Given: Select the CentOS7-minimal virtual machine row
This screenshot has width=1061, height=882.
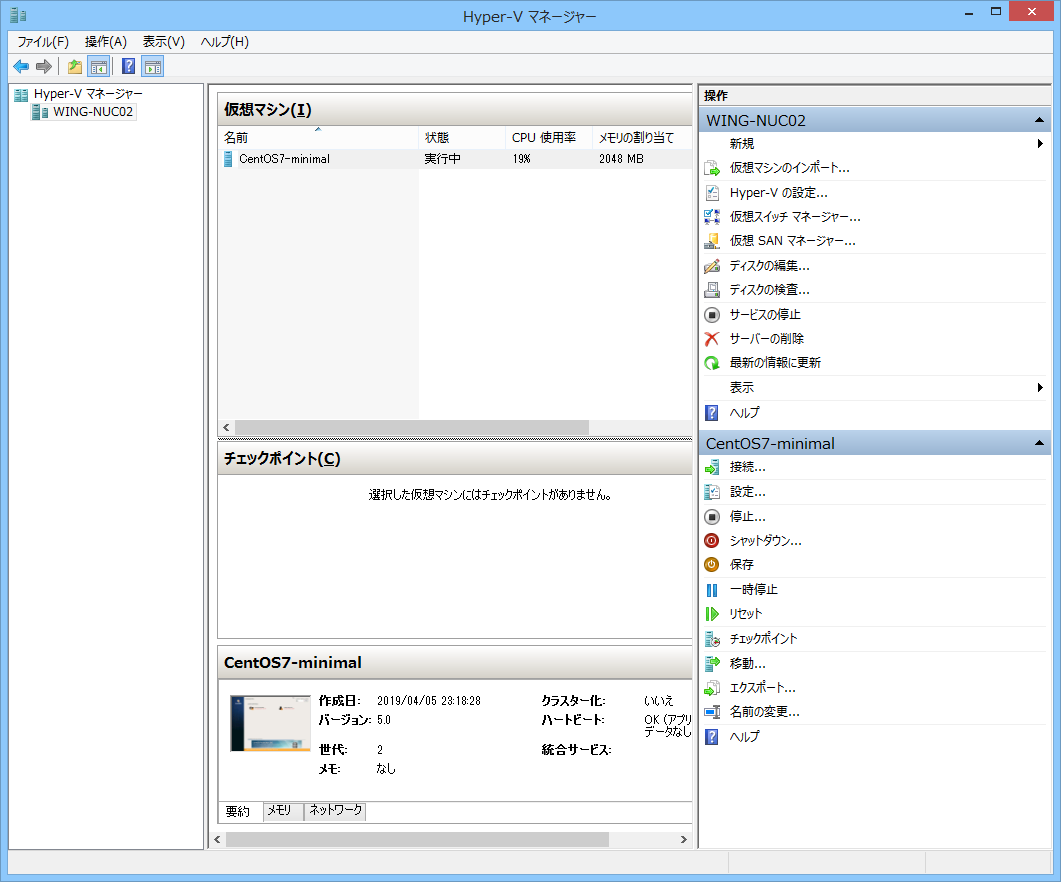Looking at the screenshot, I should click(455, 159).
